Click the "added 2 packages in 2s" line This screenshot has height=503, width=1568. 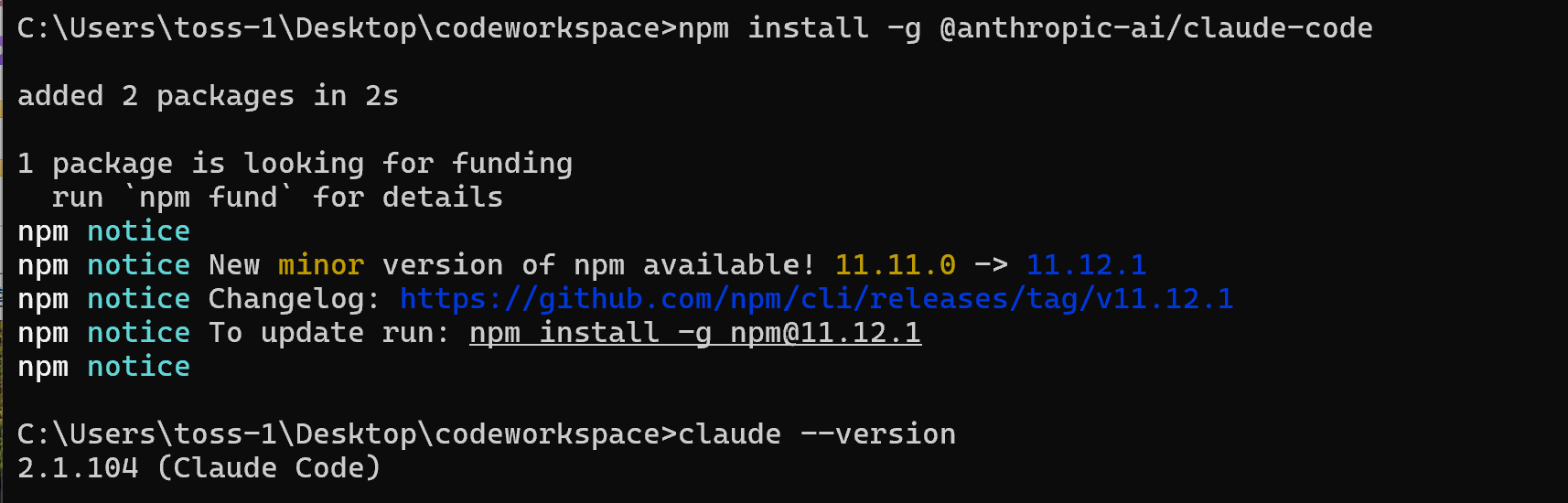point(208,96)
